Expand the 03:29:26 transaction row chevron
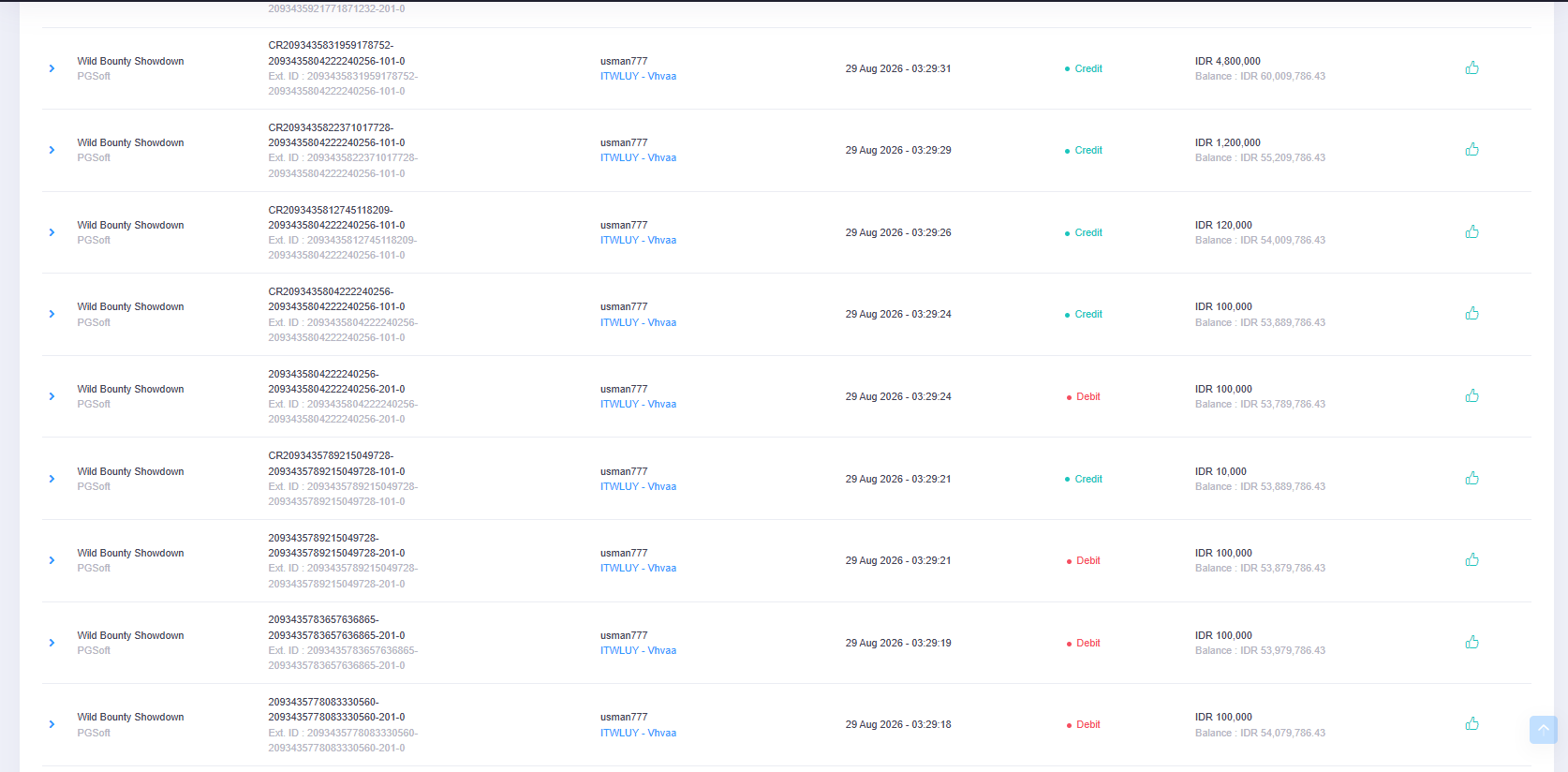The height and width of the screenshot is (772, 1568). (52, 232)
